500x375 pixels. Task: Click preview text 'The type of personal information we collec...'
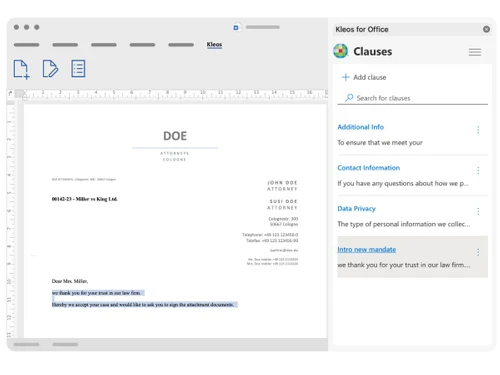pyautogui.click(x=403, y=224)
